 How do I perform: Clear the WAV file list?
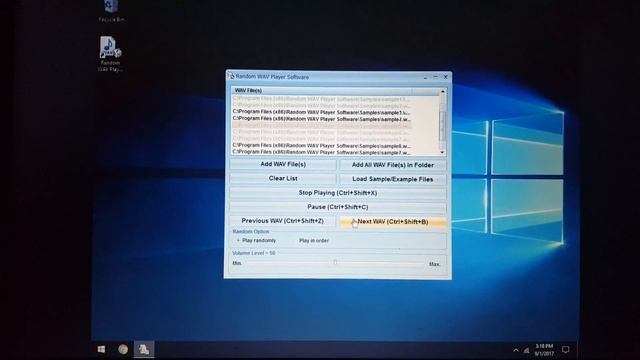(283, 178)
